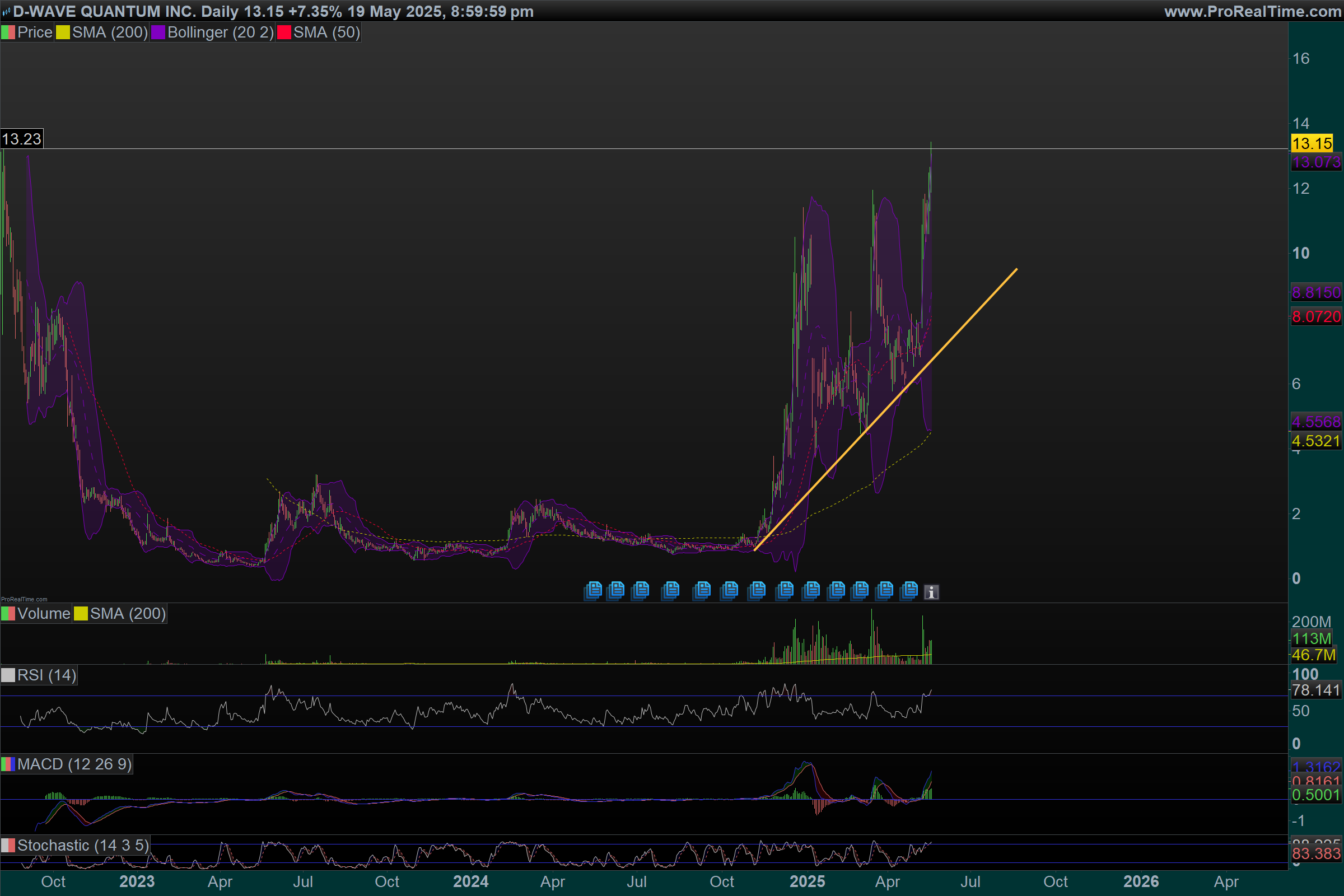Toggle price-panel SMA (200) legend label
The height and width of the screenshot is (896, 1344).
[x=110, y=32]
